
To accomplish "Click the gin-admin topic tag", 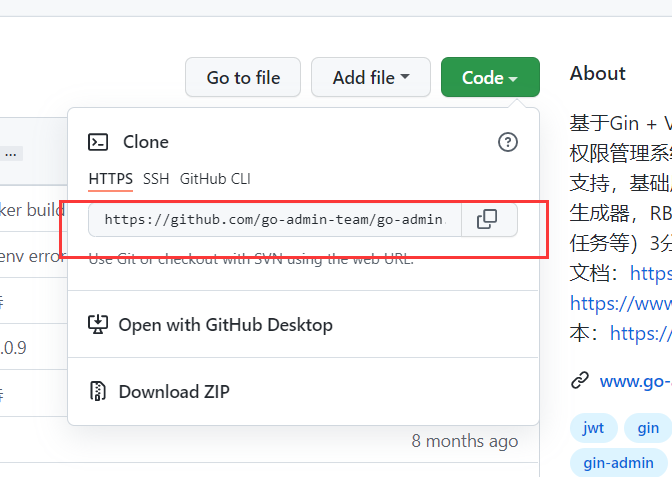I will point(618,463).
